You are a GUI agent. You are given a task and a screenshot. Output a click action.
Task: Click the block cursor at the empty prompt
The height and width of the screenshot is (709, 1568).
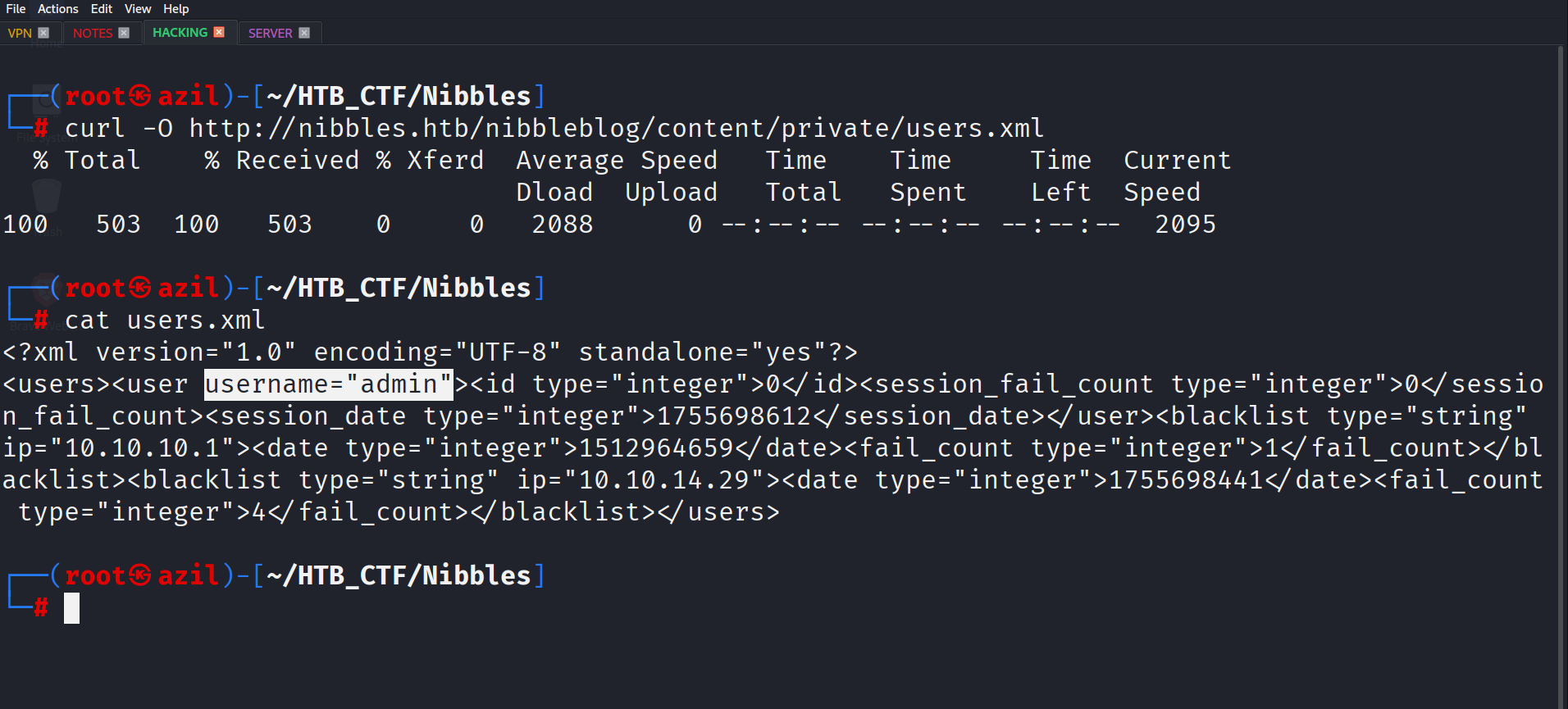click(72, 608)
